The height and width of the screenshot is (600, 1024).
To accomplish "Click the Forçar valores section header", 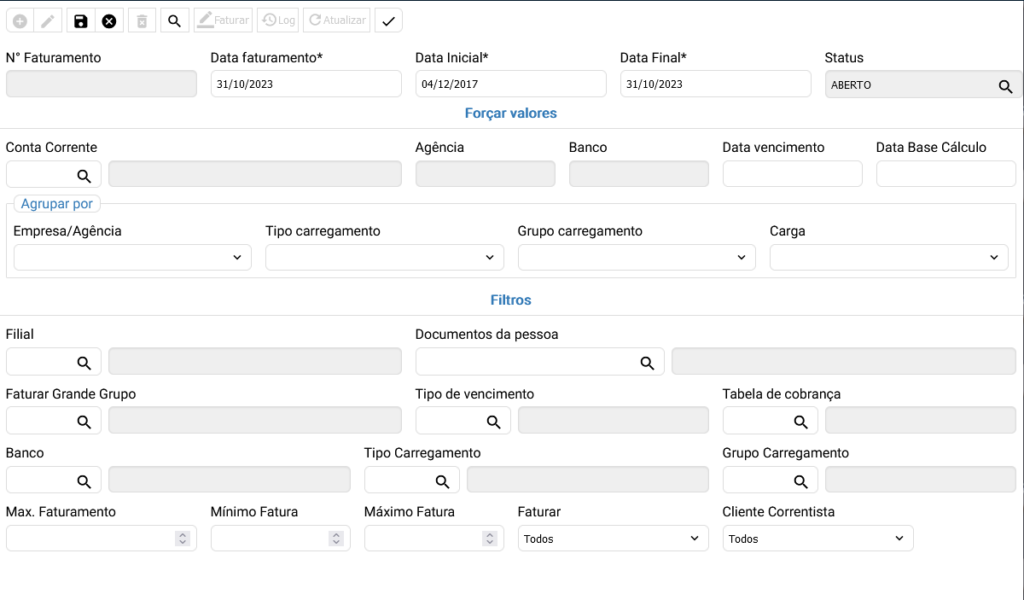I will click(x=511, y=114).
